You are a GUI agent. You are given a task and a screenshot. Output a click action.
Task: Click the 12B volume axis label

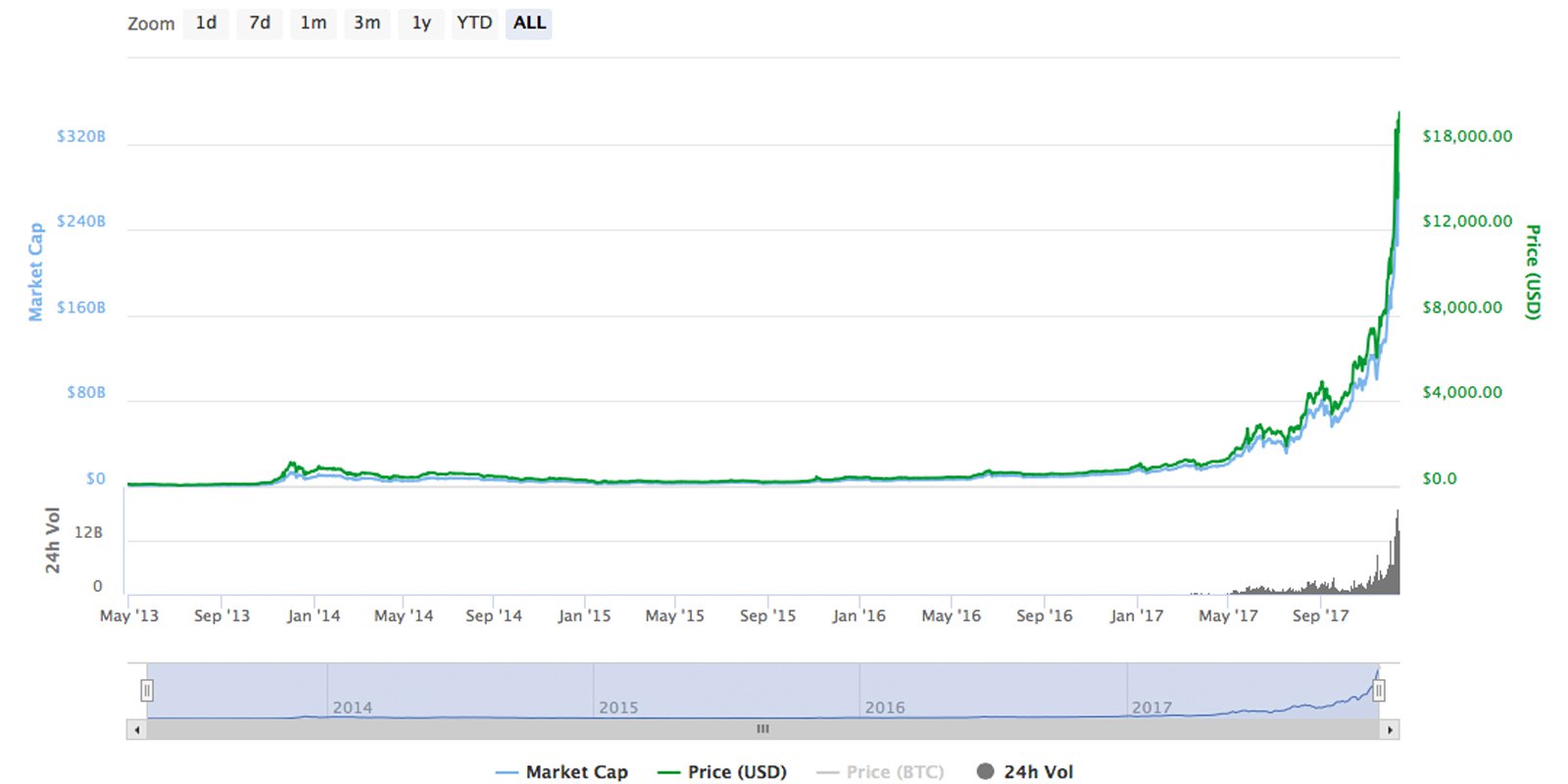click(x=88, y=533)
